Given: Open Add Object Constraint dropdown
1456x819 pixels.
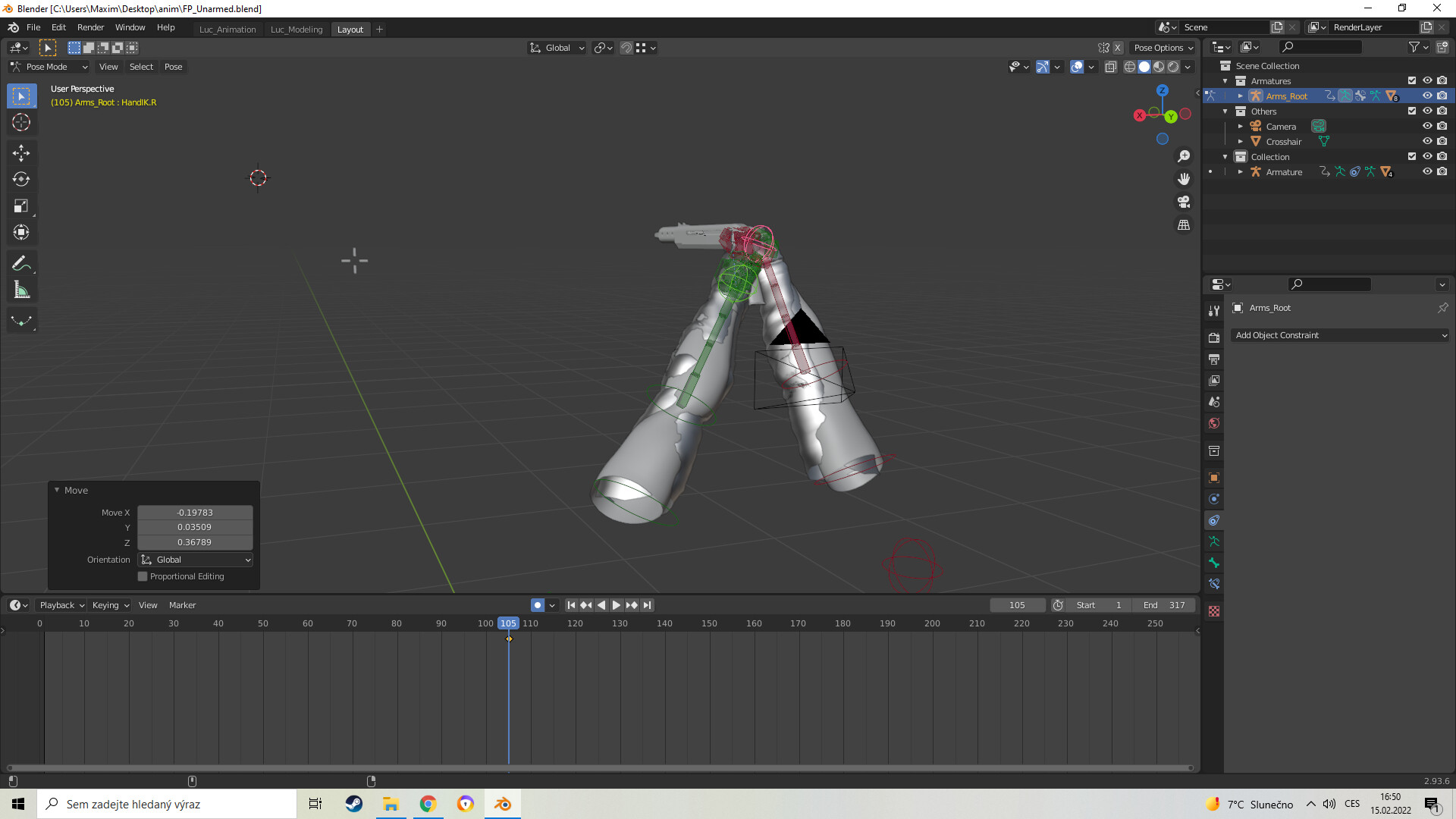Looking at the screenshot, I should [1339, 335].
